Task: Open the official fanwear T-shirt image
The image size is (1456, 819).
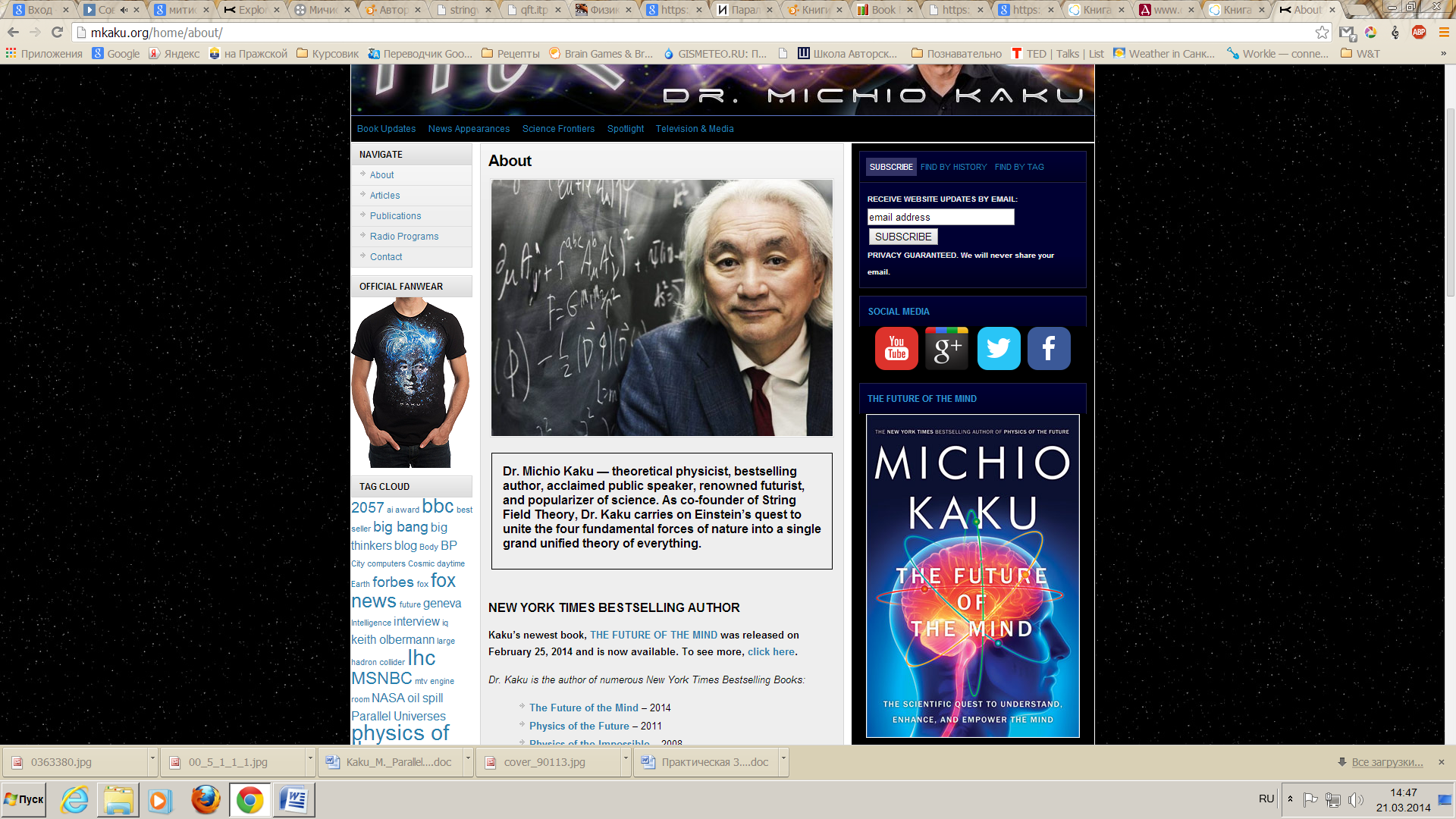Action: point(410,382)
